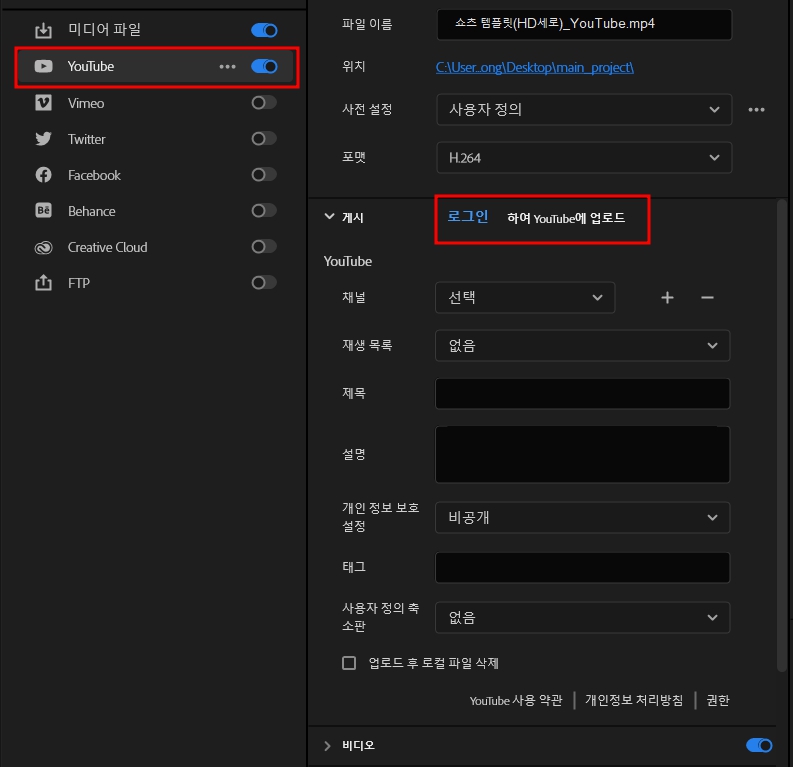Enable the Twitter publish switch
The width and height of the screenshot is (793, 767).
(x=264, y=139)
